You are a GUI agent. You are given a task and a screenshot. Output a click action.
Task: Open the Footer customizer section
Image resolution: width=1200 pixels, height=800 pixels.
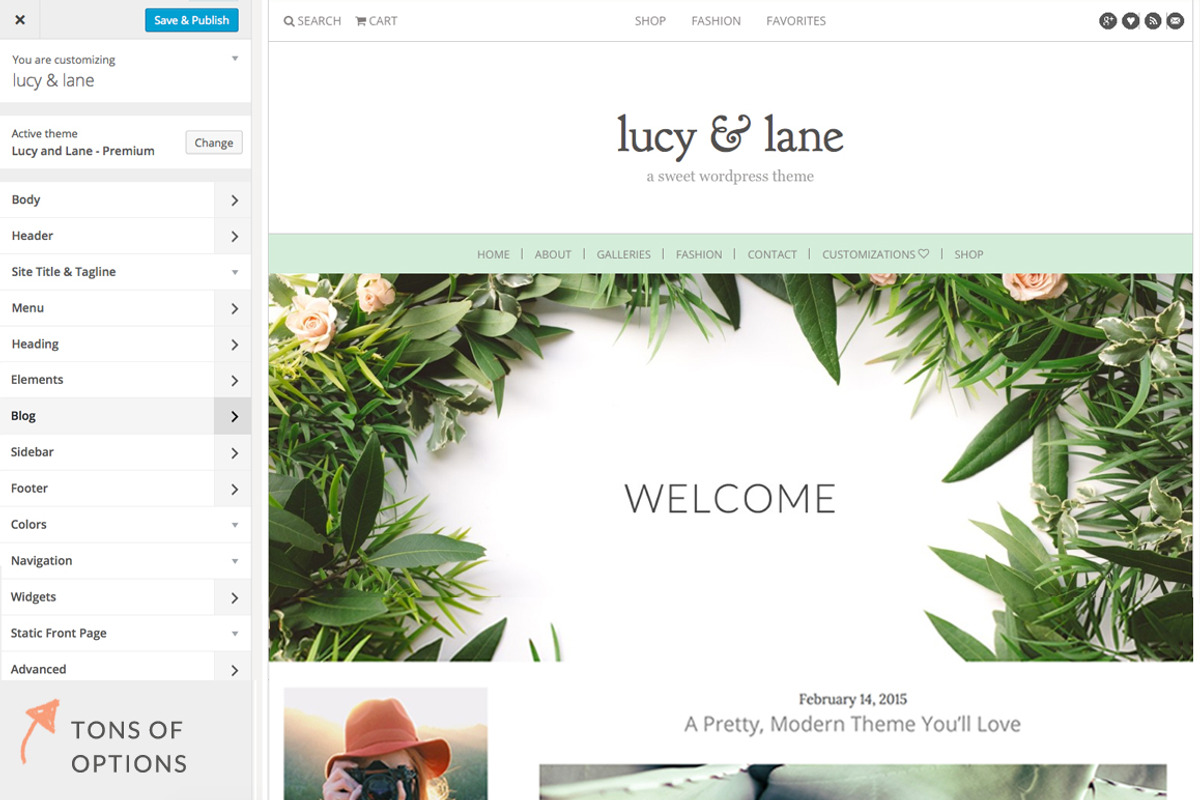point(125,488)
